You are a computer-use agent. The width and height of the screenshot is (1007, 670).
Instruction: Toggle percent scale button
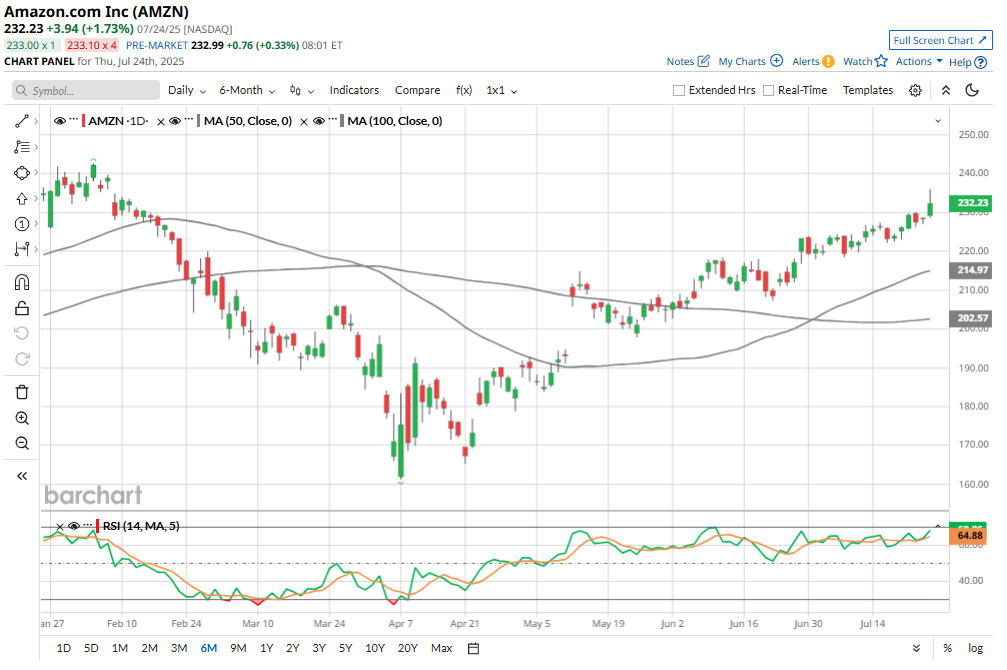[947, 648]
